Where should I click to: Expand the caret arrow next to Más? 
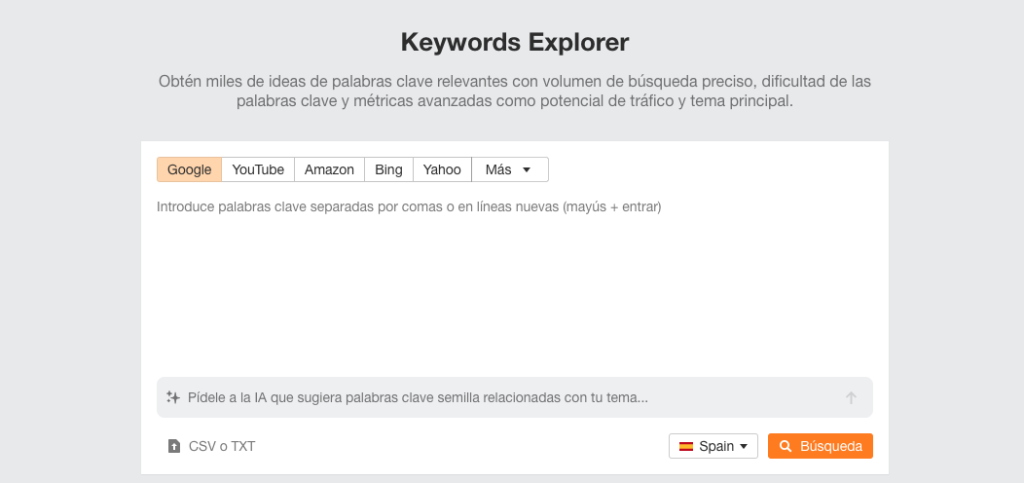click(x=526, y=170)
